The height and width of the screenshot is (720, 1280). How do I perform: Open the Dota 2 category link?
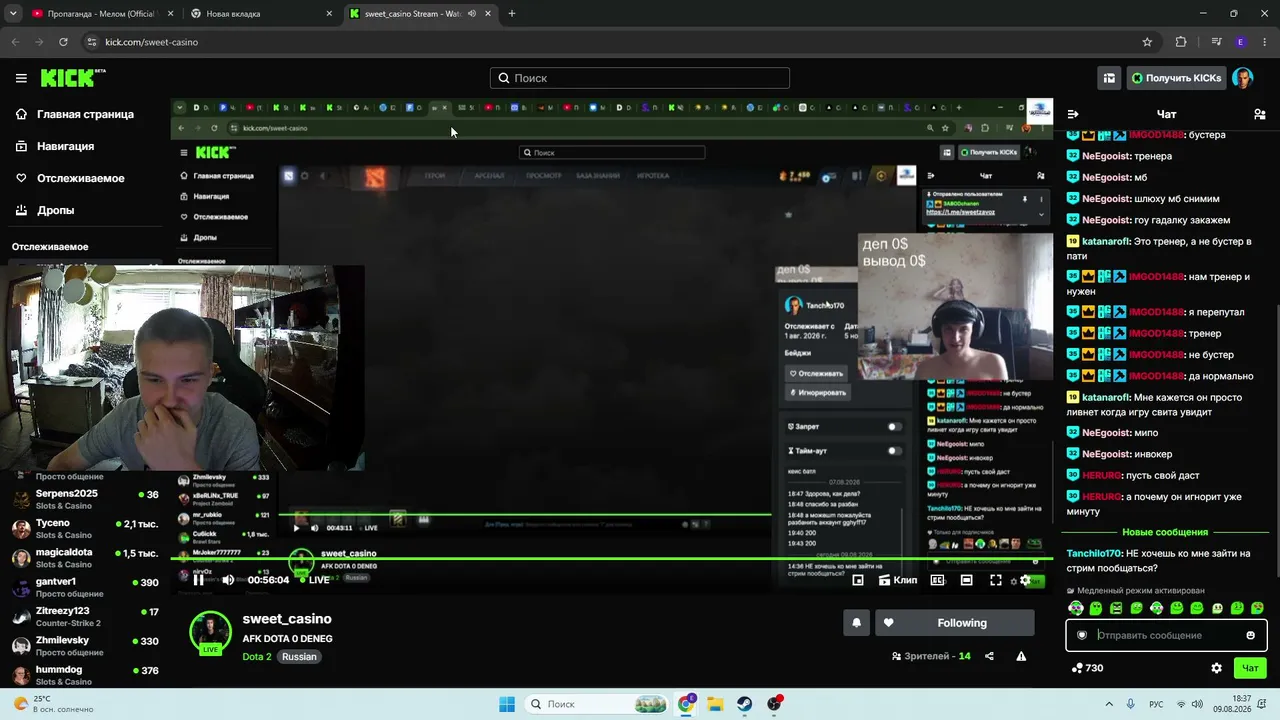pos(257,657)
